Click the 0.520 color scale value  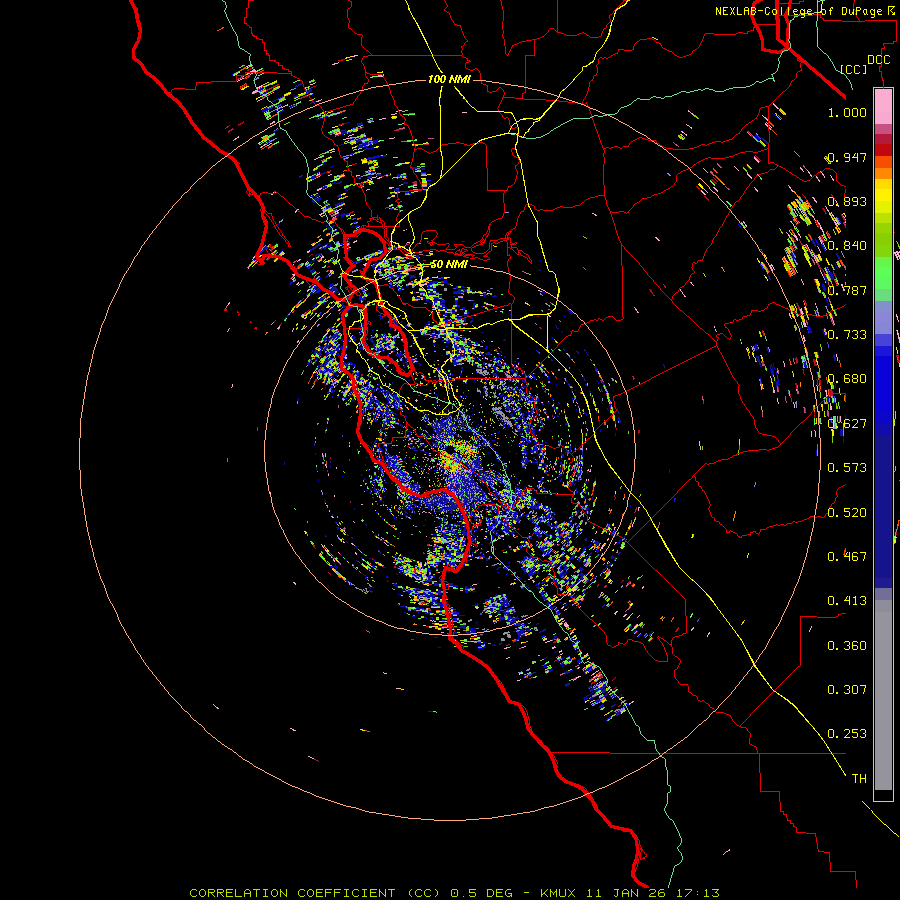point(847,512)
